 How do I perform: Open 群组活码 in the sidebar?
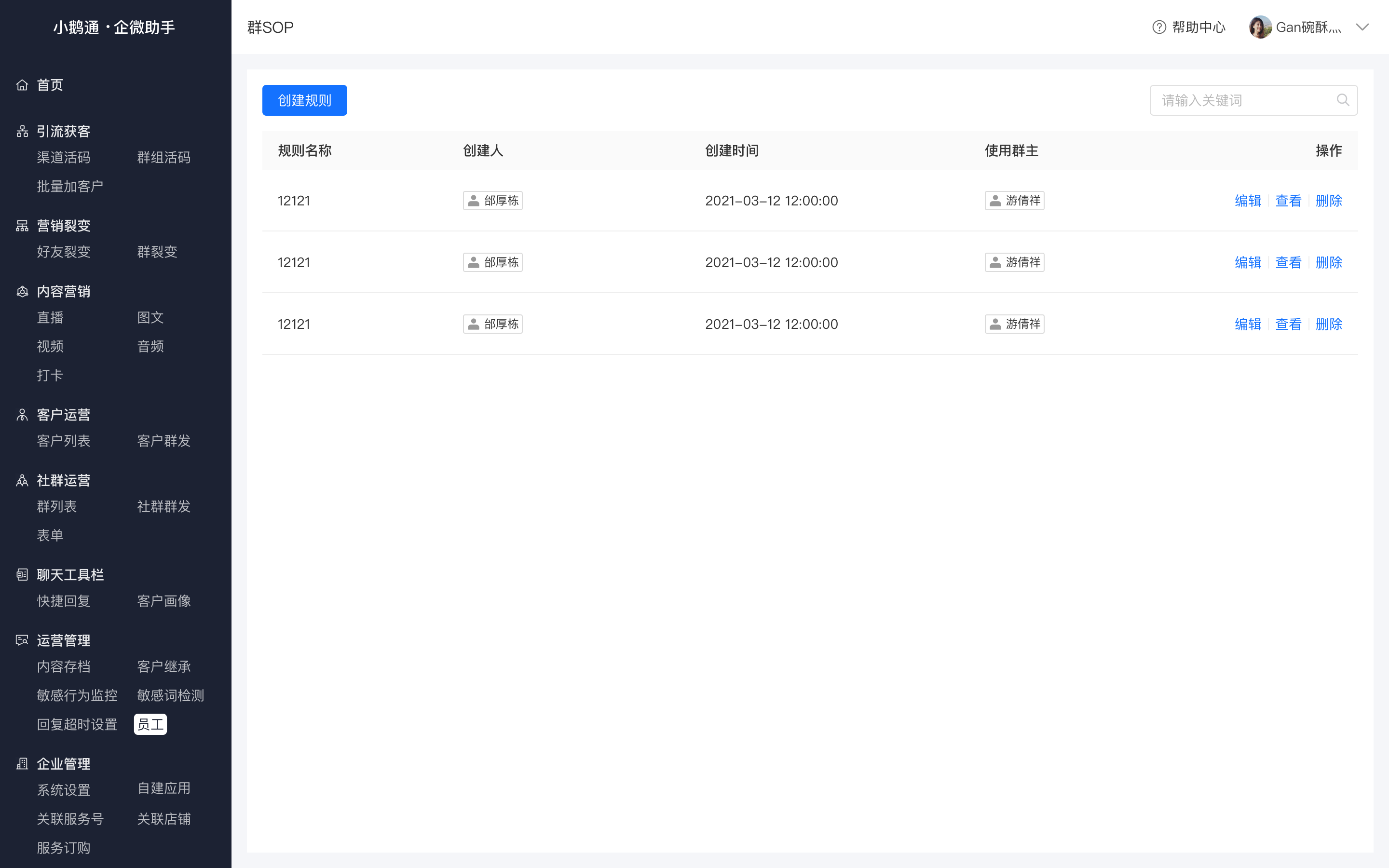point(163,157)
